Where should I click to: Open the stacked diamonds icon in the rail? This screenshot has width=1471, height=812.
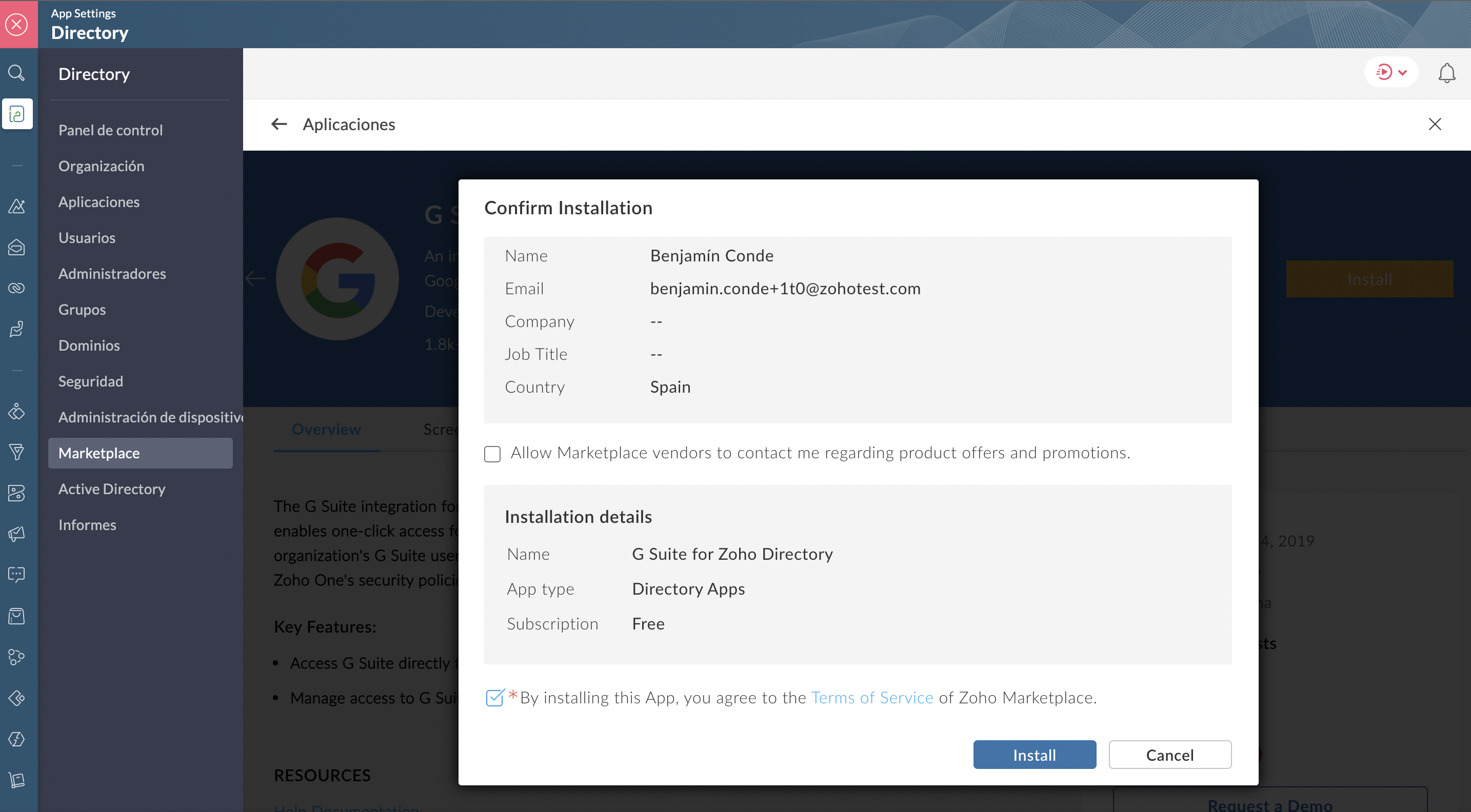click(x=16, y=411)
